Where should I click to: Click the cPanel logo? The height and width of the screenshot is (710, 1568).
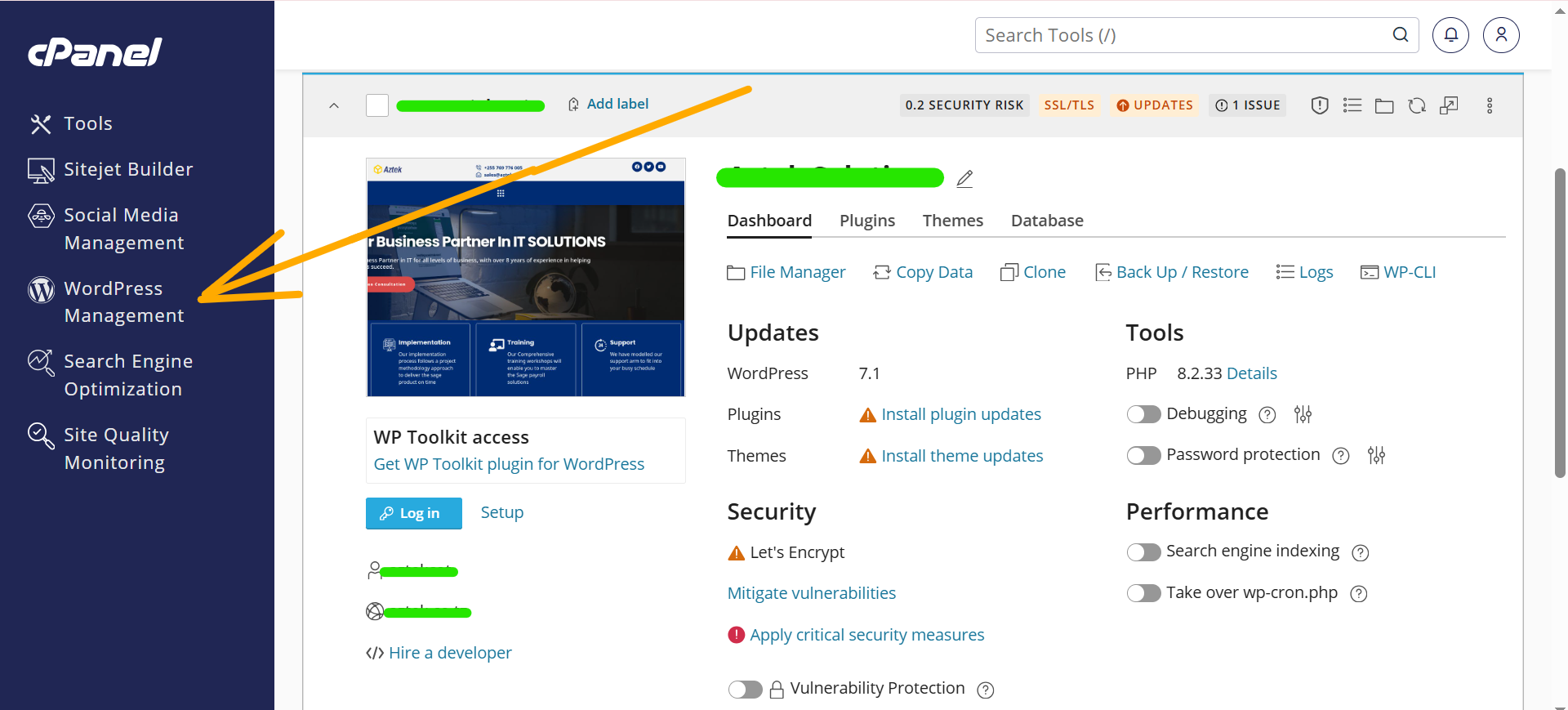(x=95, y=52)
